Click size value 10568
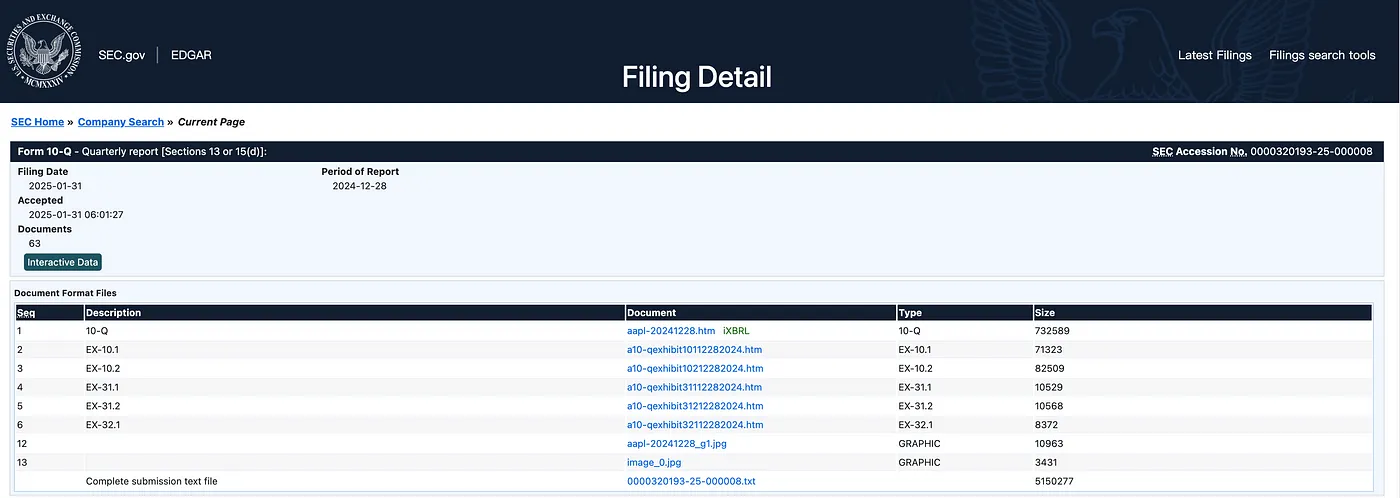 pos(1051,406)
